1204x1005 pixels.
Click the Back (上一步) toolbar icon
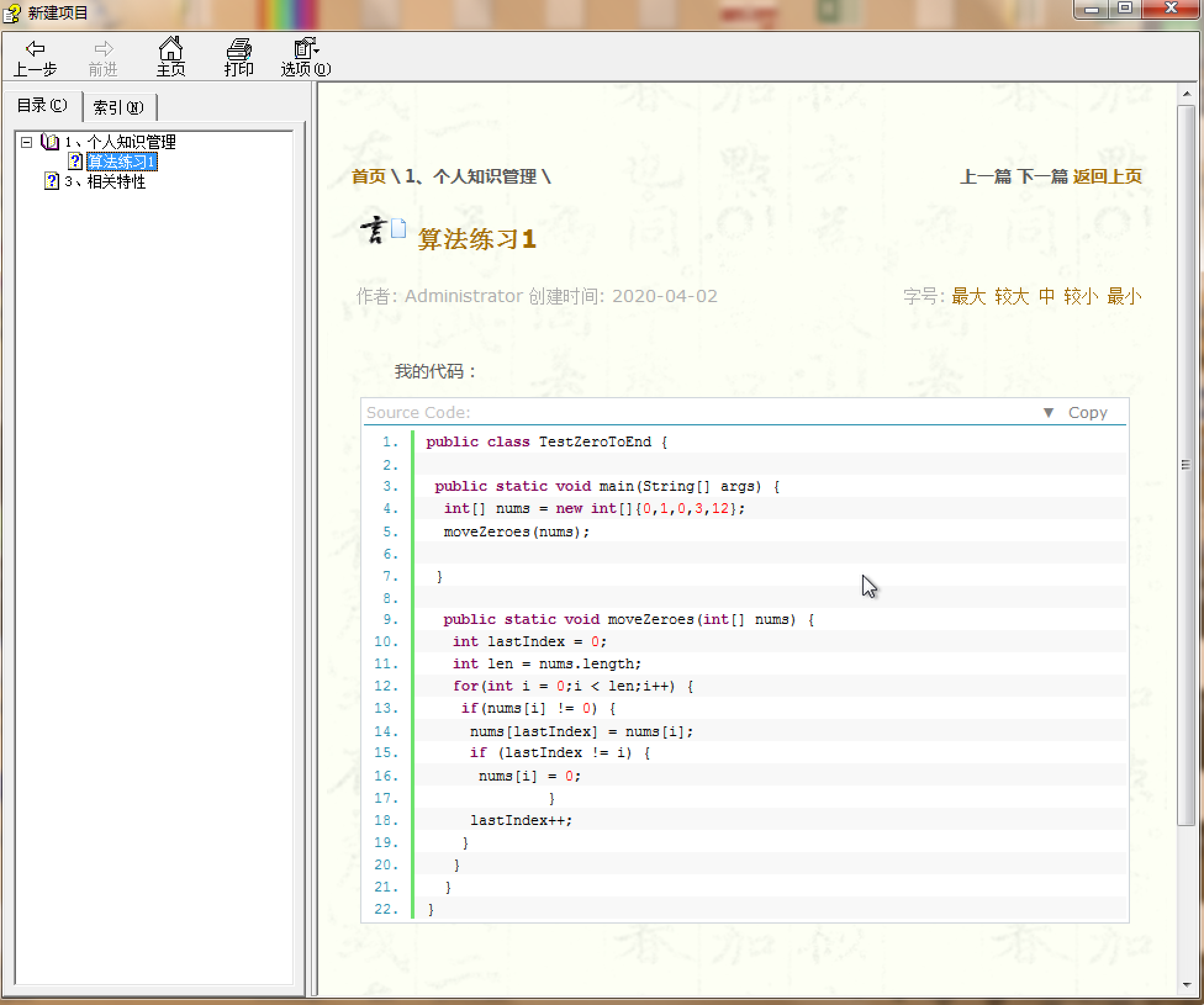(x=35, y=58)
